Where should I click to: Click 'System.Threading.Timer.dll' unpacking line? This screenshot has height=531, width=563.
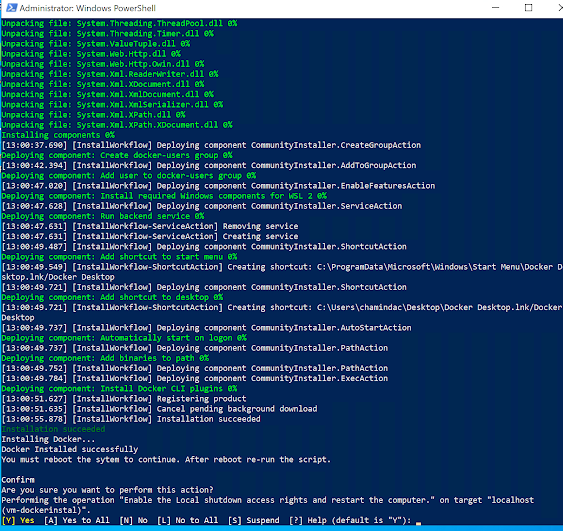(107, 33)
